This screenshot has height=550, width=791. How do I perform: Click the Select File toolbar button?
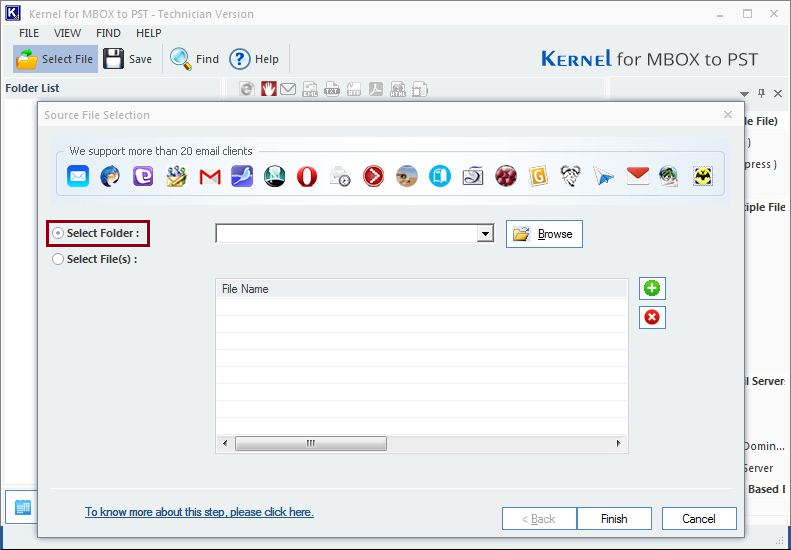55,59
